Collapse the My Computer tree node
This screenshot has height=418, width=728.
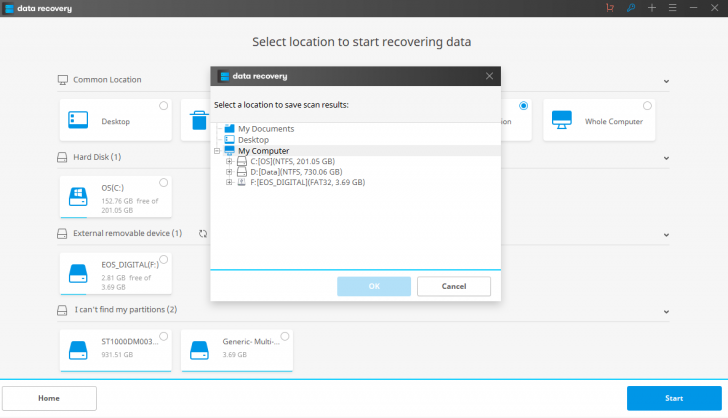tap(217, 151)
